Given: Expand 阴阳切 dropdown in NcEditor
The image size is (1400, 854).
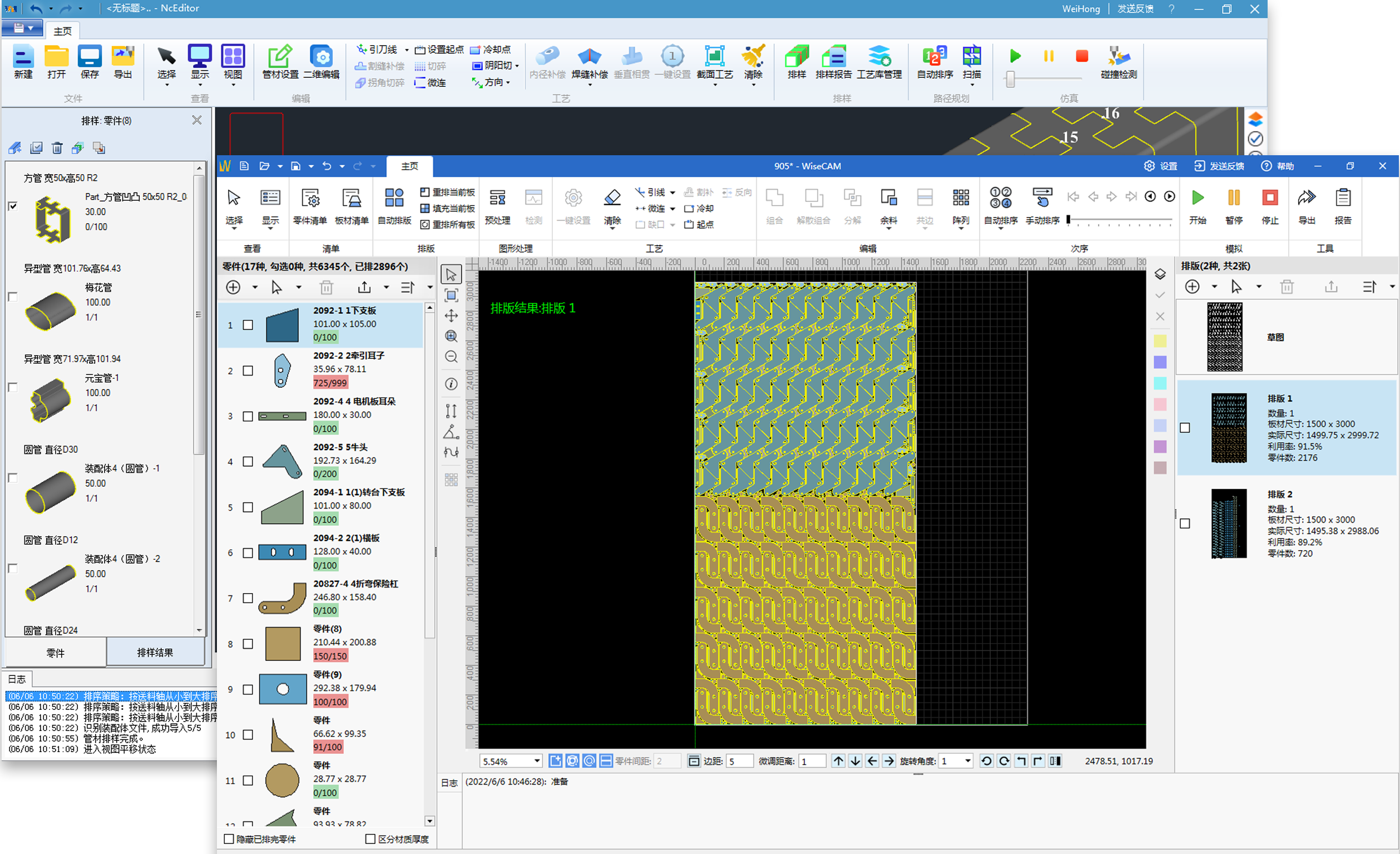Looking at the screenshot, I should 517,66.
